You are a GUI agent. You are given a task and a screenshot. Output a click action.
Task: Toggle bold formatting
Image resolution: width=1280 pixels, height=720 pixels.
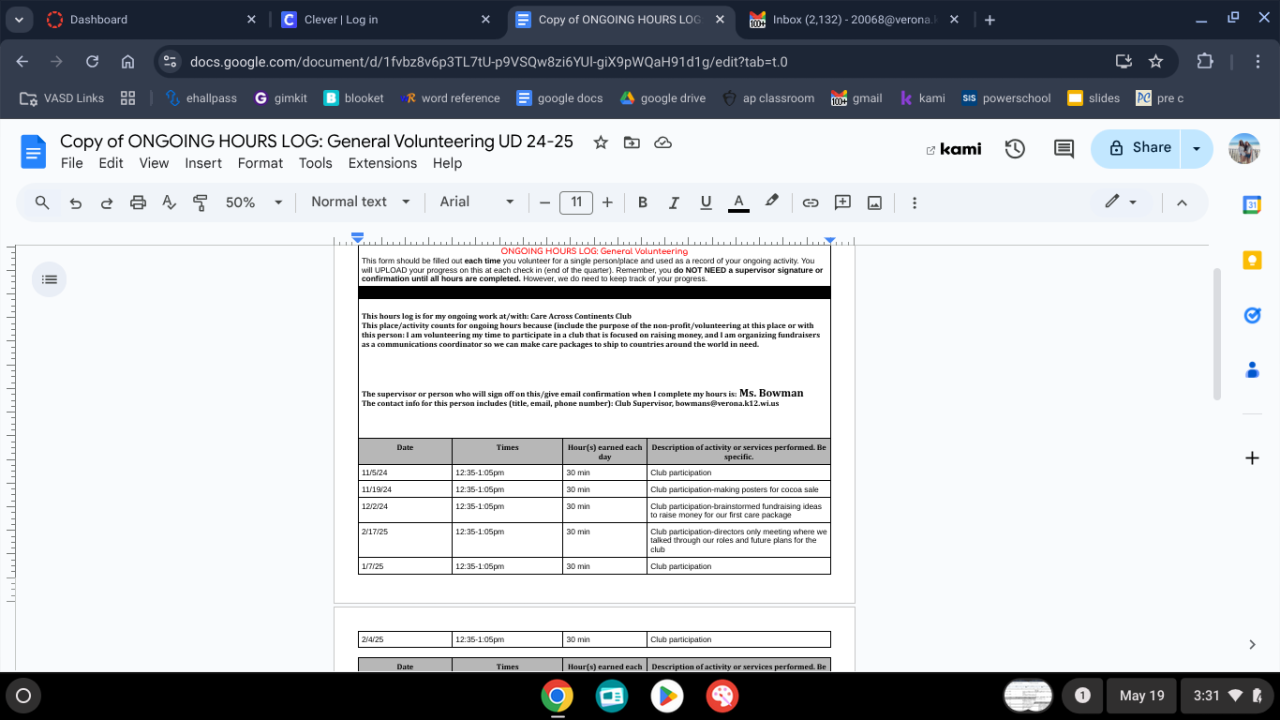pos(643,202)
